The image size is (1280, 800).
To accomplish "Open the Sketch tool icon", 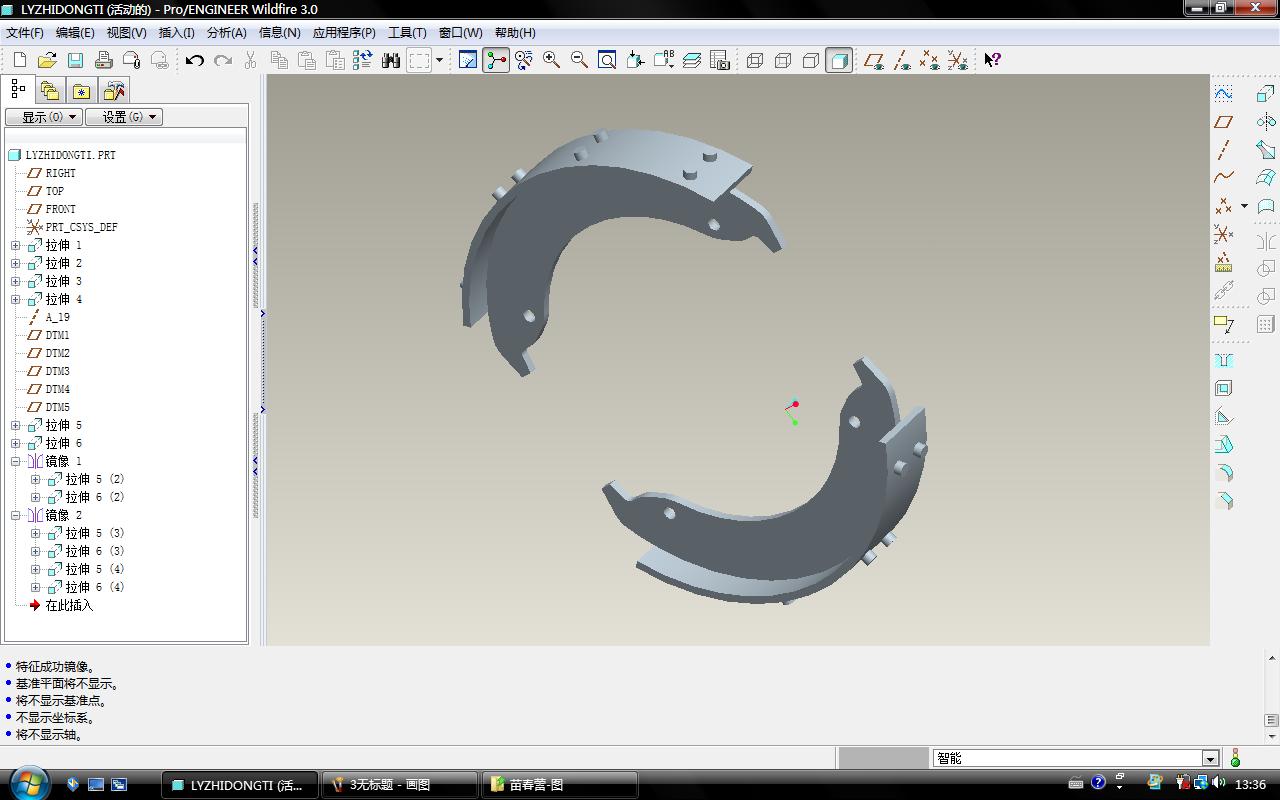I will pyautogui.click(x=1223, y=94).
